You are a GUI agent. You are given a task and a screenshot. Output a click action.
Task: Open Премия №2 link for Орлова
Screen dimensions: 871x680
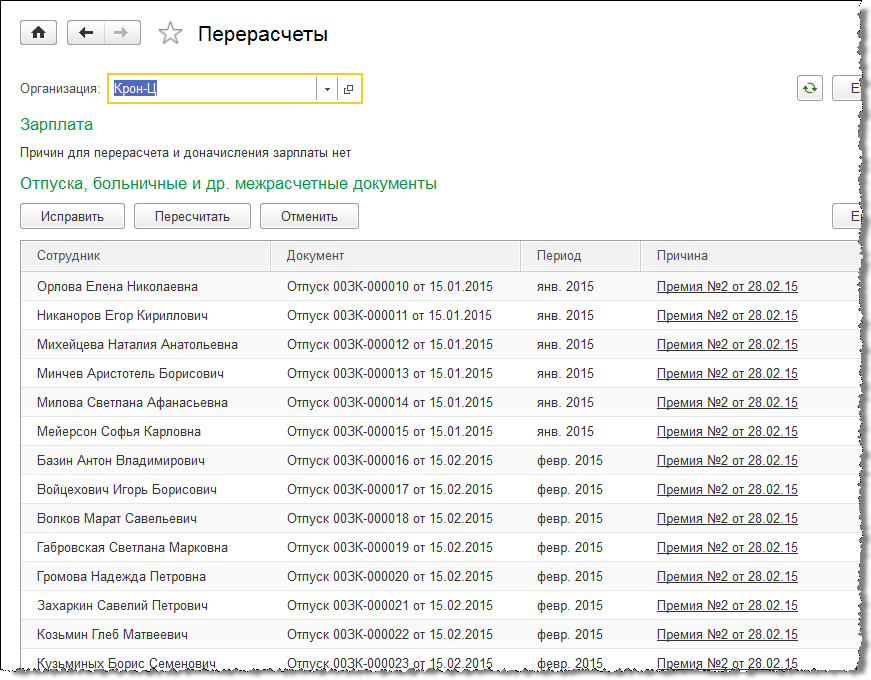coord(727,286)
